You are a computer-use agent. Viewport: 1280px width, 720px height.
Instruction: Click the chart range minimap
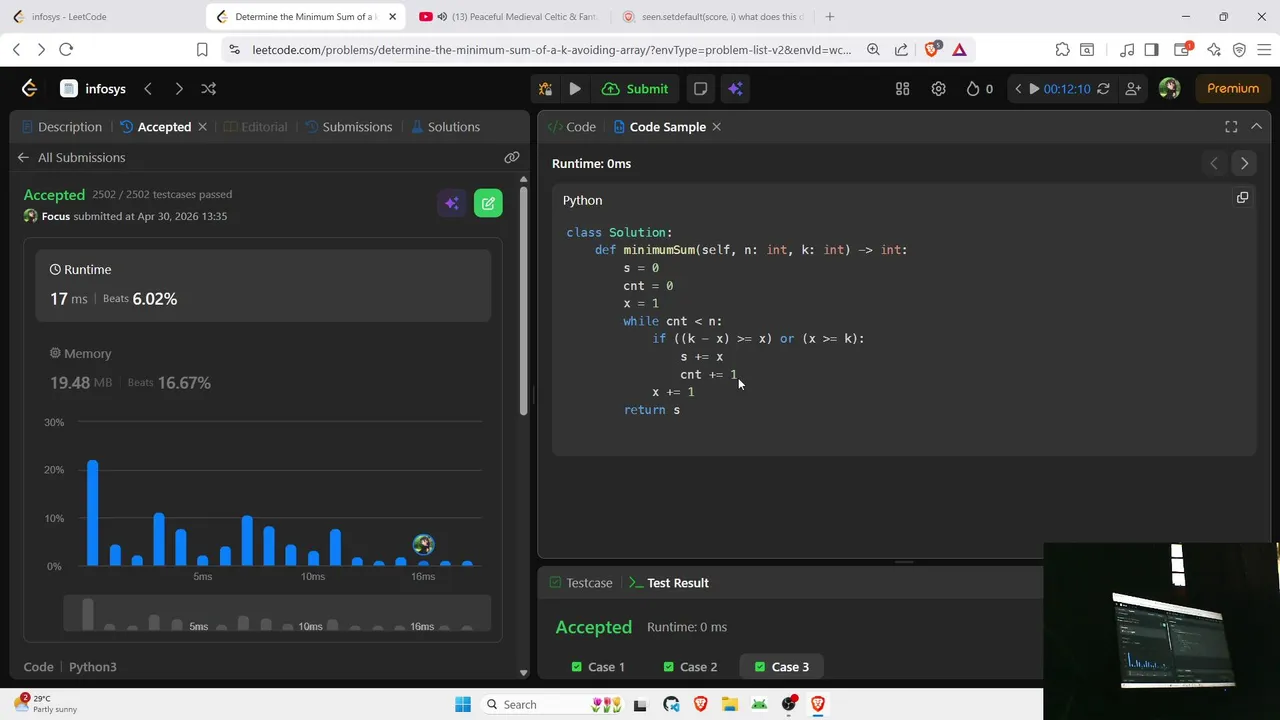point(277,613)
